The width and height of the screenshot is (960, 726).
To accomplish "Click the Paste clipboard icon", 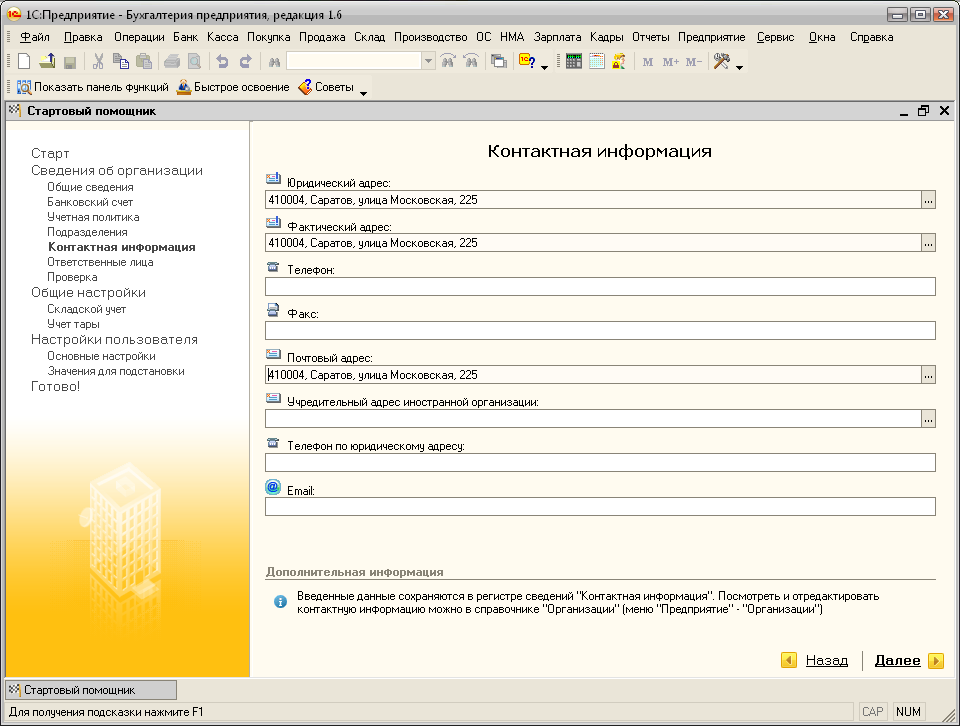I will (x=144, y=61).
